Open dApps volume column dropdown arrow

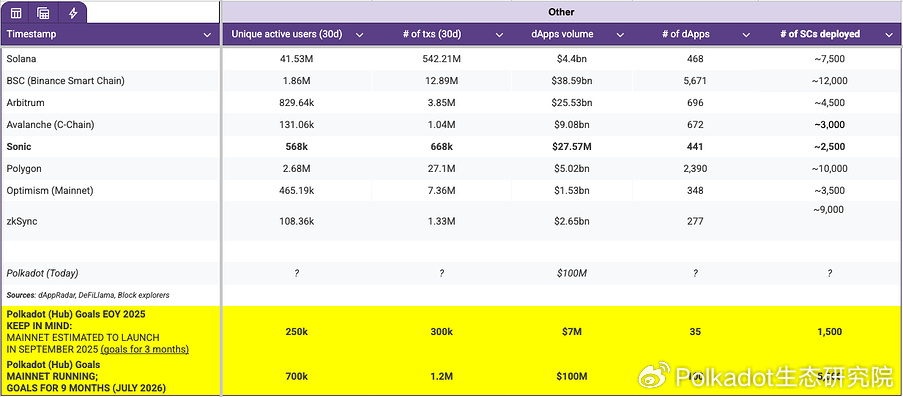[x=620, y=35]
